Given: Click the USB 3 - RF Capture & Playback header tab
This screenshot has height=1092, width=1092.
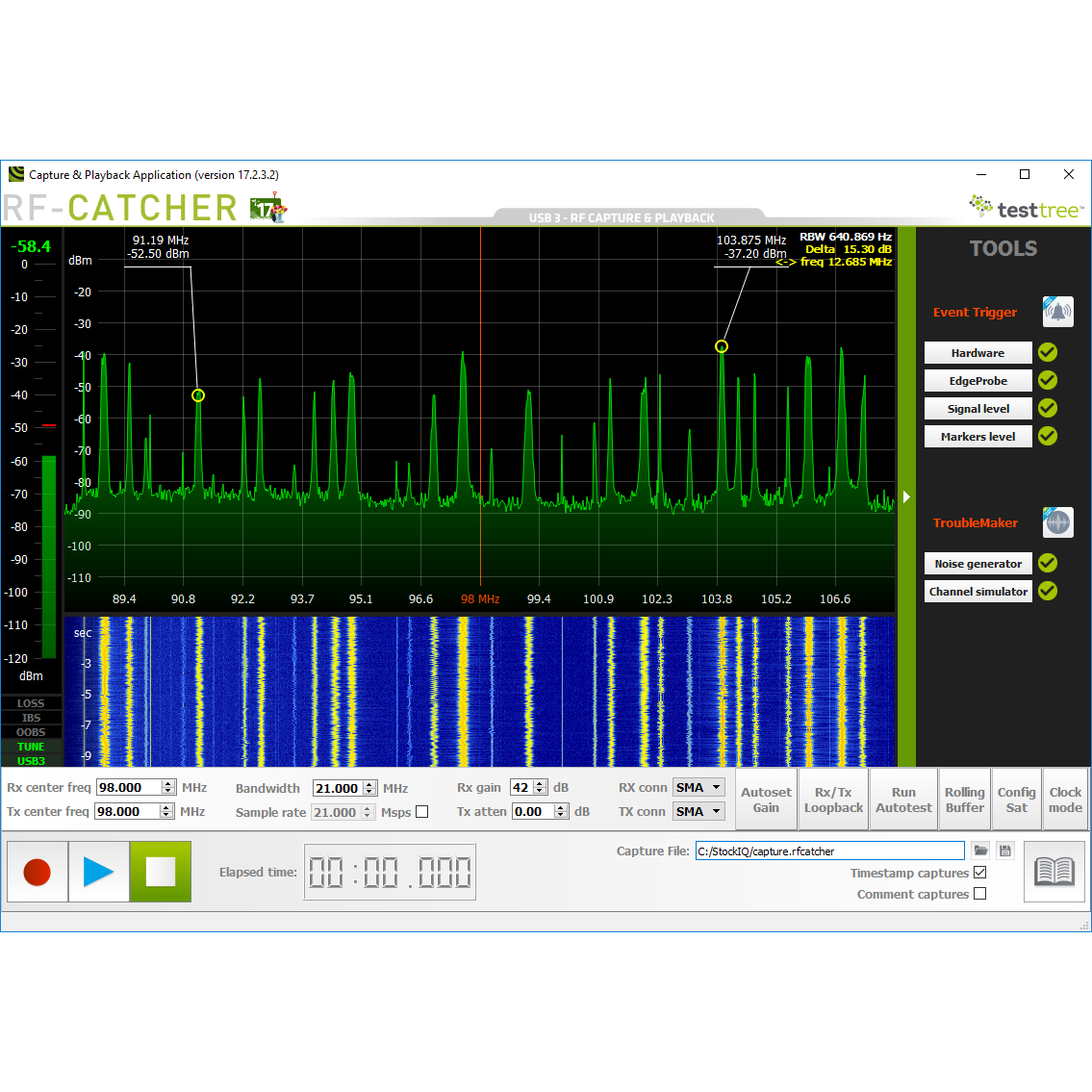Looking at the screenshot, I should [624, 217].
